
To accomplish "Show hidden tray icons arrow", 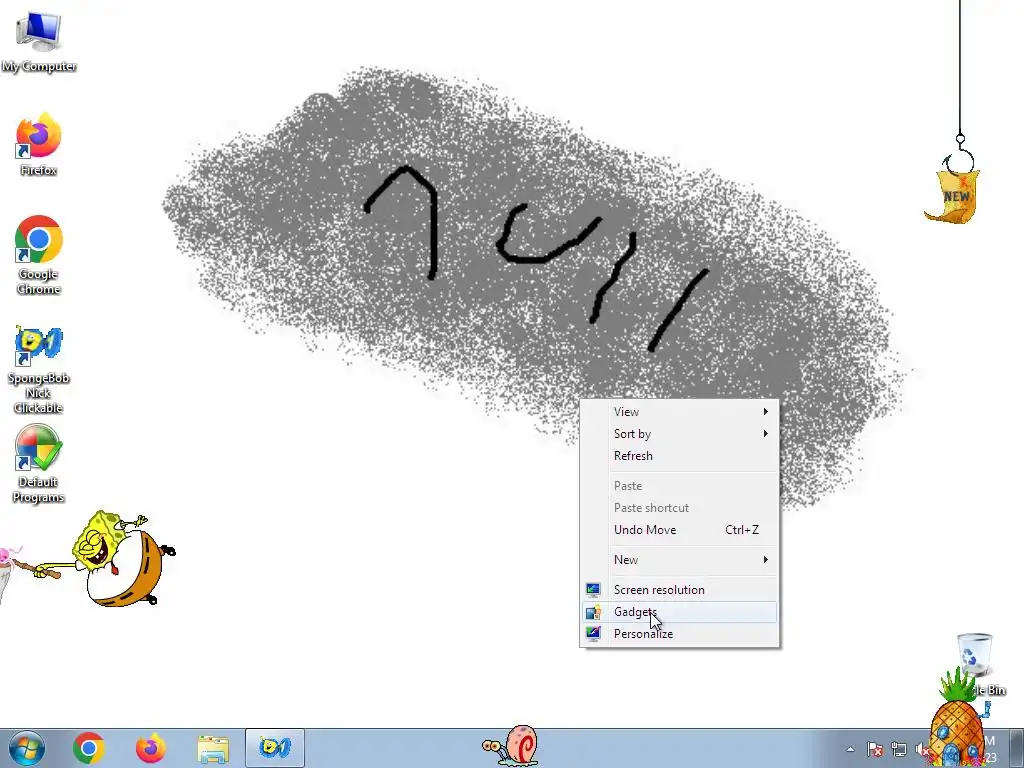I will point(850,749).
